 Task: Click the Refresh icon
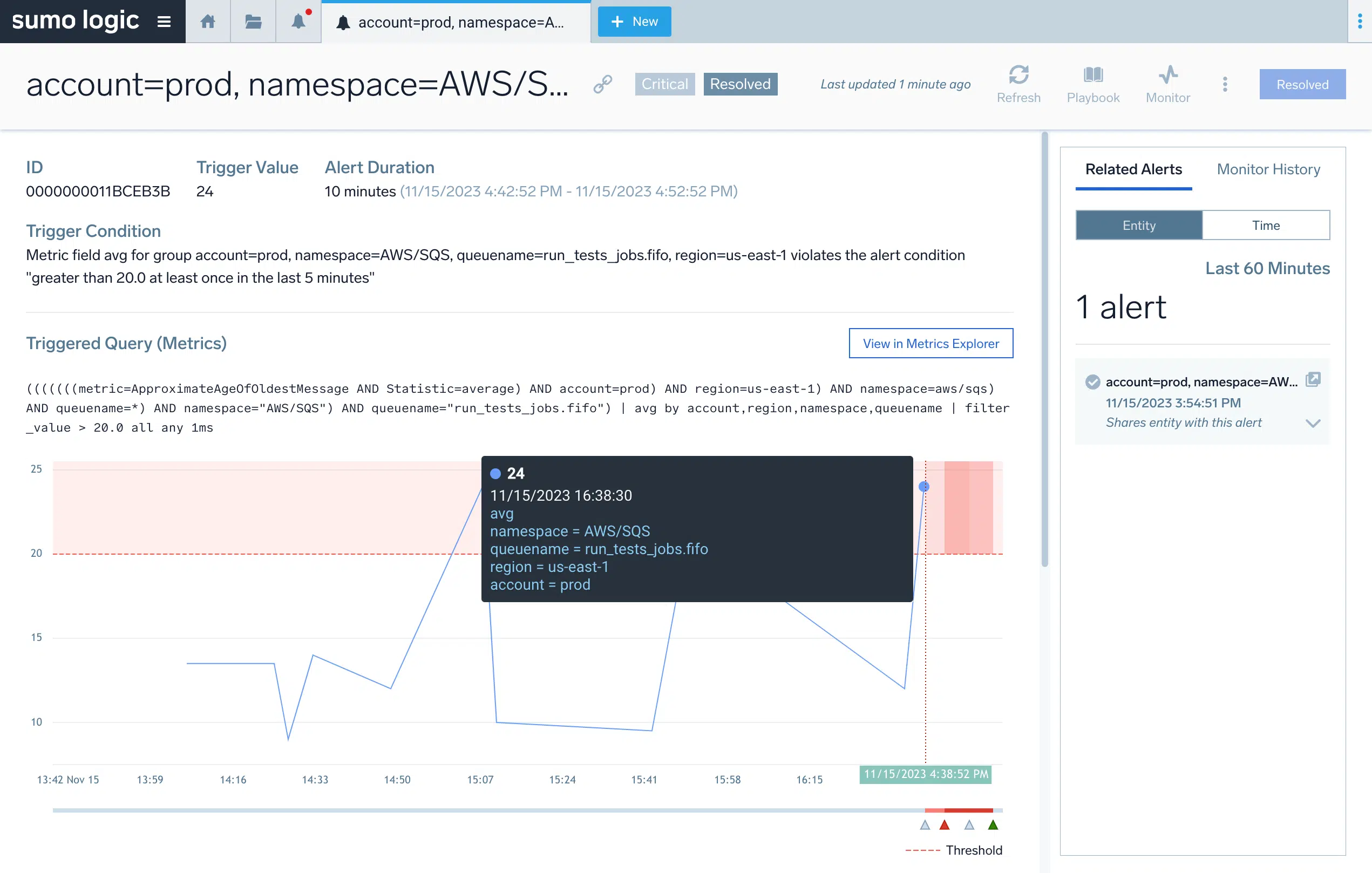click(1018, 75)
